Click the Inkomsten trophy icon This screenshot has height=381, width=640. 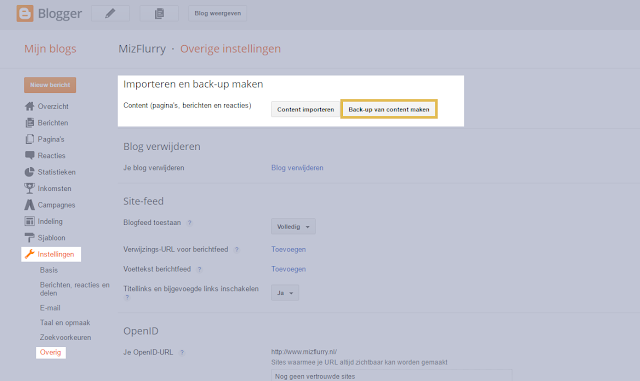tap(29, 188)
